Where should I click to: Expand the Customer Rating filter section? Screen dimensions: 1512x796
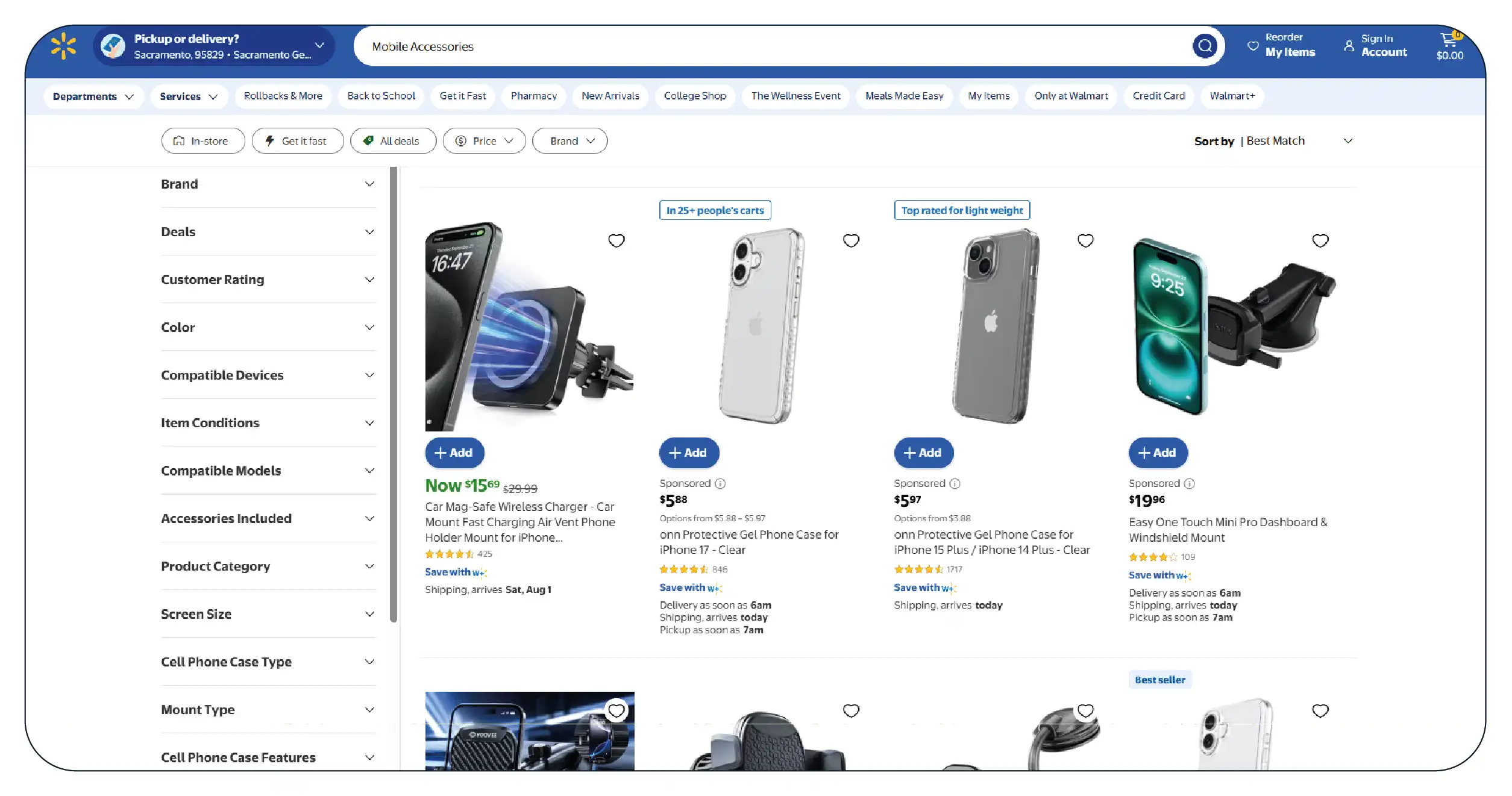click(x=268, y=280)
